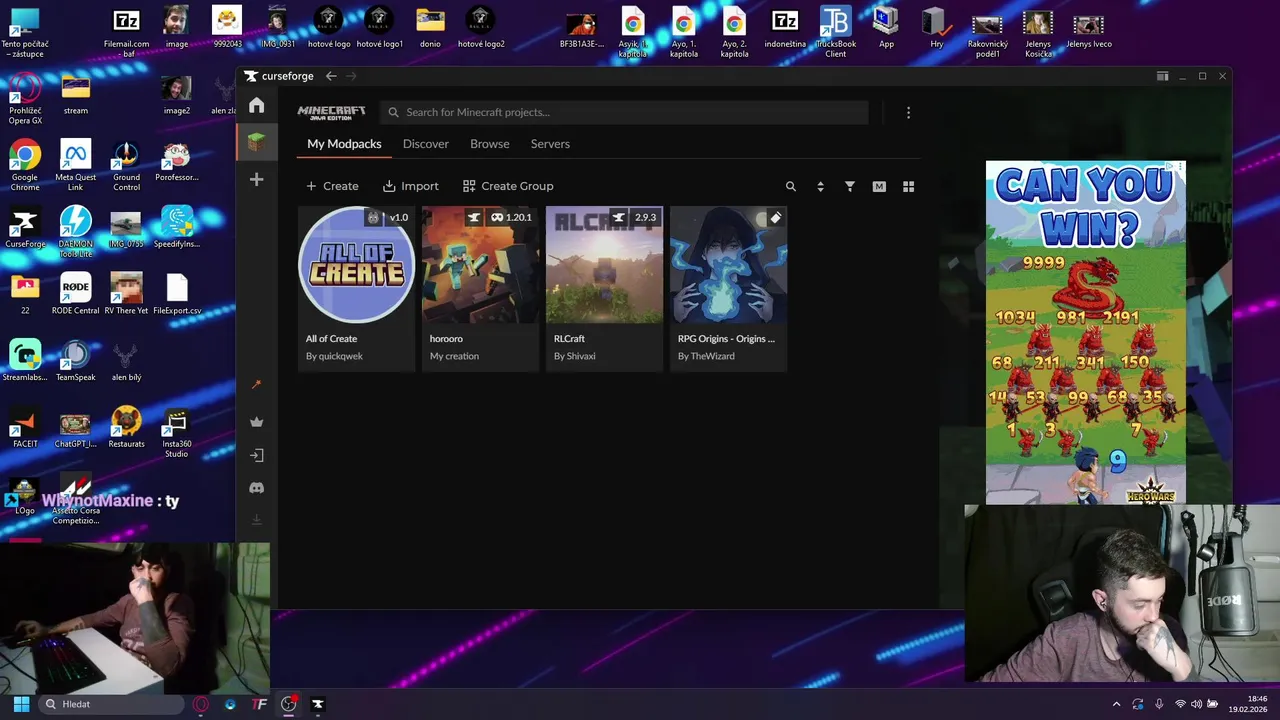Click author text By Shivaxi
Image resolution: width=1280 pixels, height=720 pixels.
coord(575,356)
